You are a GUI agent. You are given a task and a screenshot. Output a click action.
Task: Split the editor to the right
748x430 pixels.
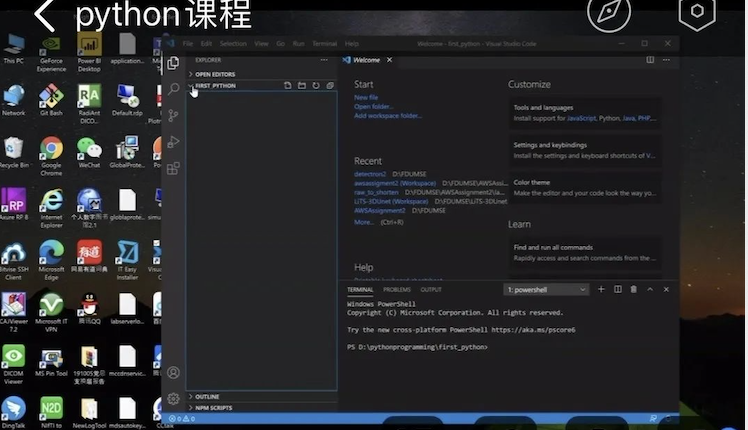pos(650,60)
